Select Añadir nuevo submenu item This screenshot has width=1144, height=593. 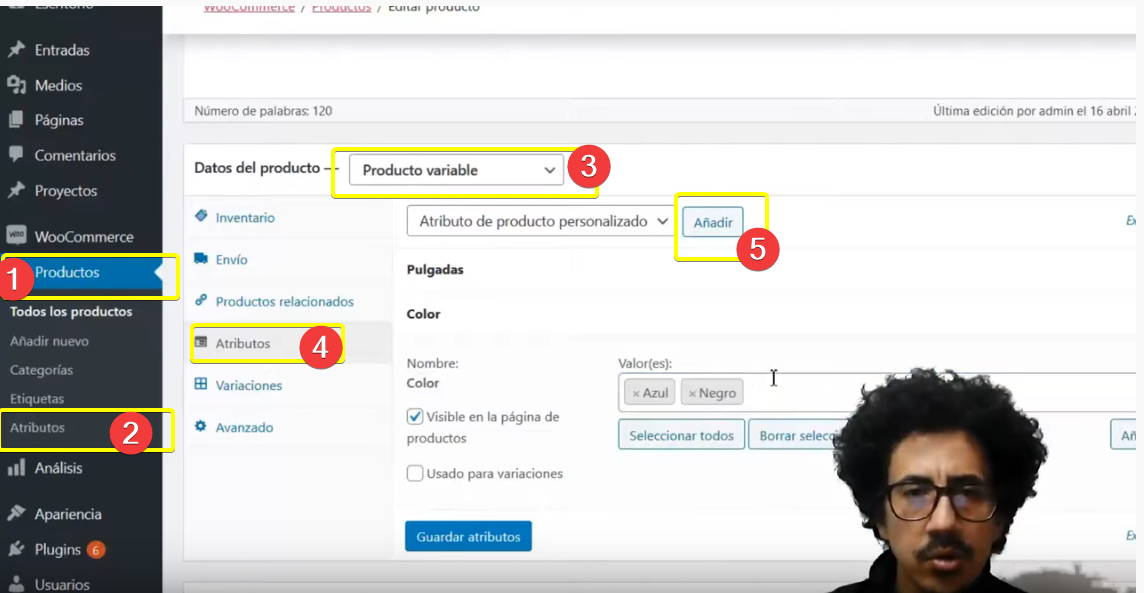coord(49,341)
